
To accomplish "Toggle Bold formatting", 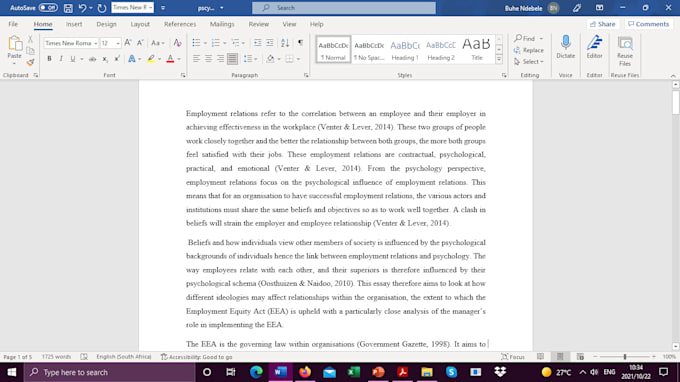I will coord(49,59).
